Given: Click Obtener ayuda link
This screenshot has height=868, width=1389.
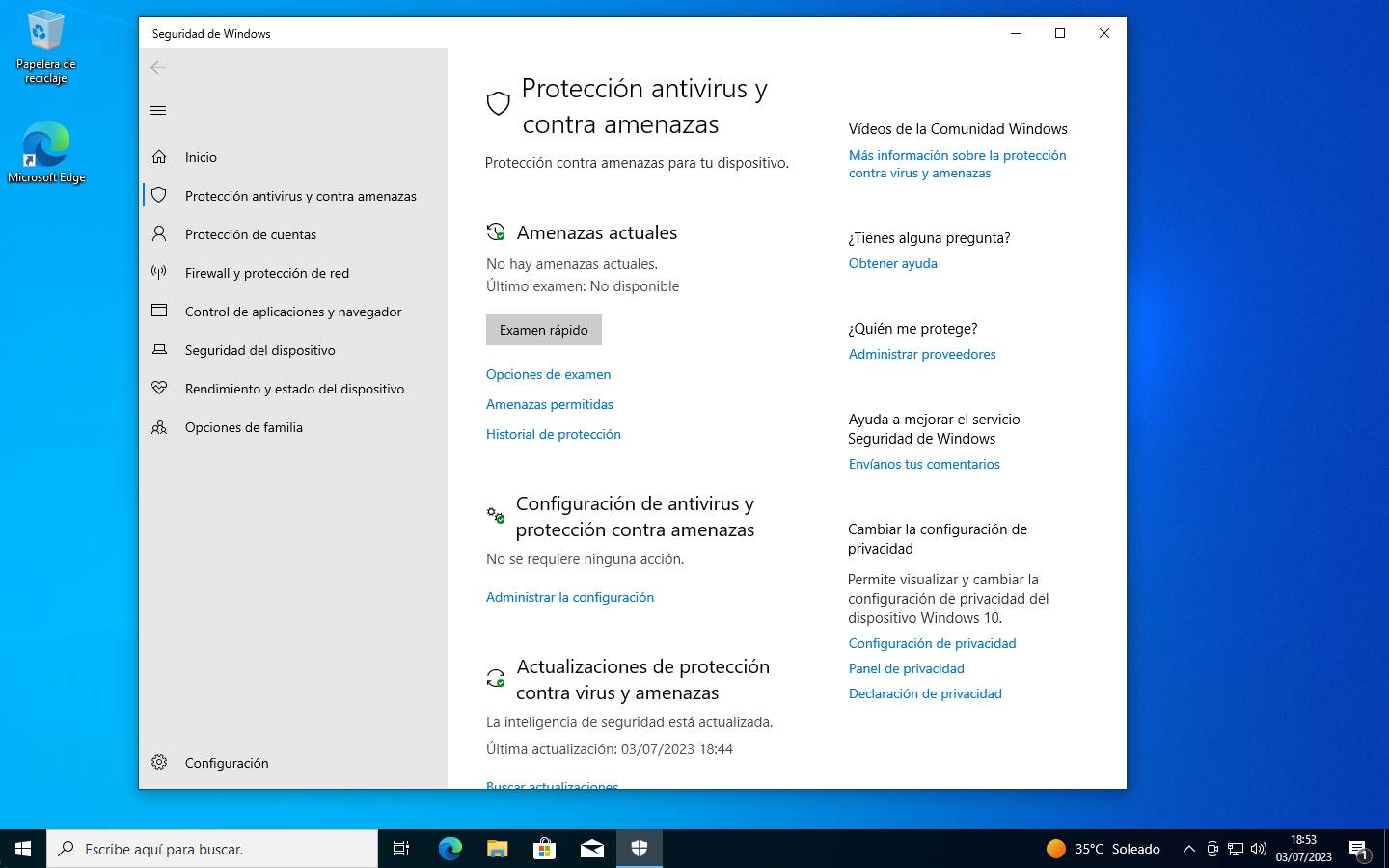Looking at the screenshot, I should (892, 263).
